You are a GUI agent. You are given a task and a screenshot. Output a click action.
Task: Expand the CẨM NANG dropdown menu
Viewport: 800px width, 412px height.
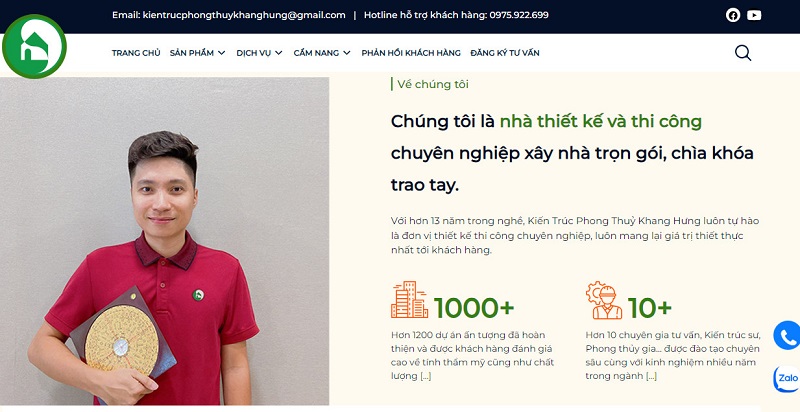pyautogui.click(x=322, y=53)
